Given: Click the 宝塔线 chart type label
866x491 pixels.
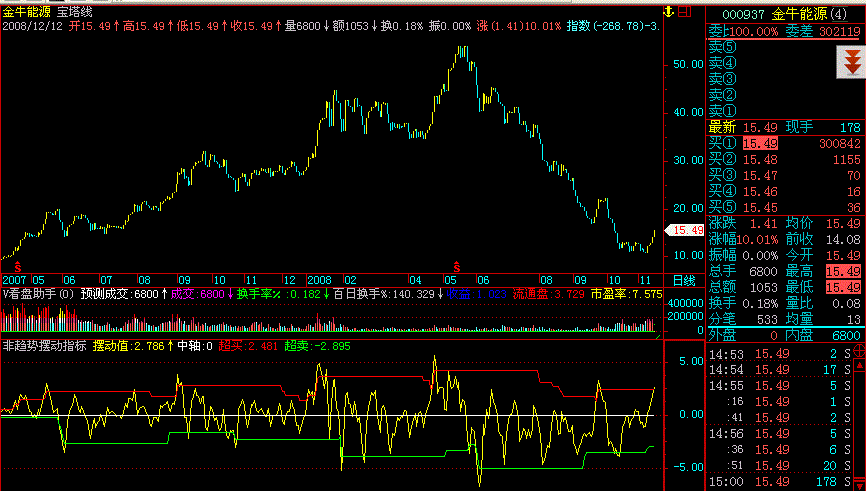Looking at the screenshot, I should click(75, 12).
